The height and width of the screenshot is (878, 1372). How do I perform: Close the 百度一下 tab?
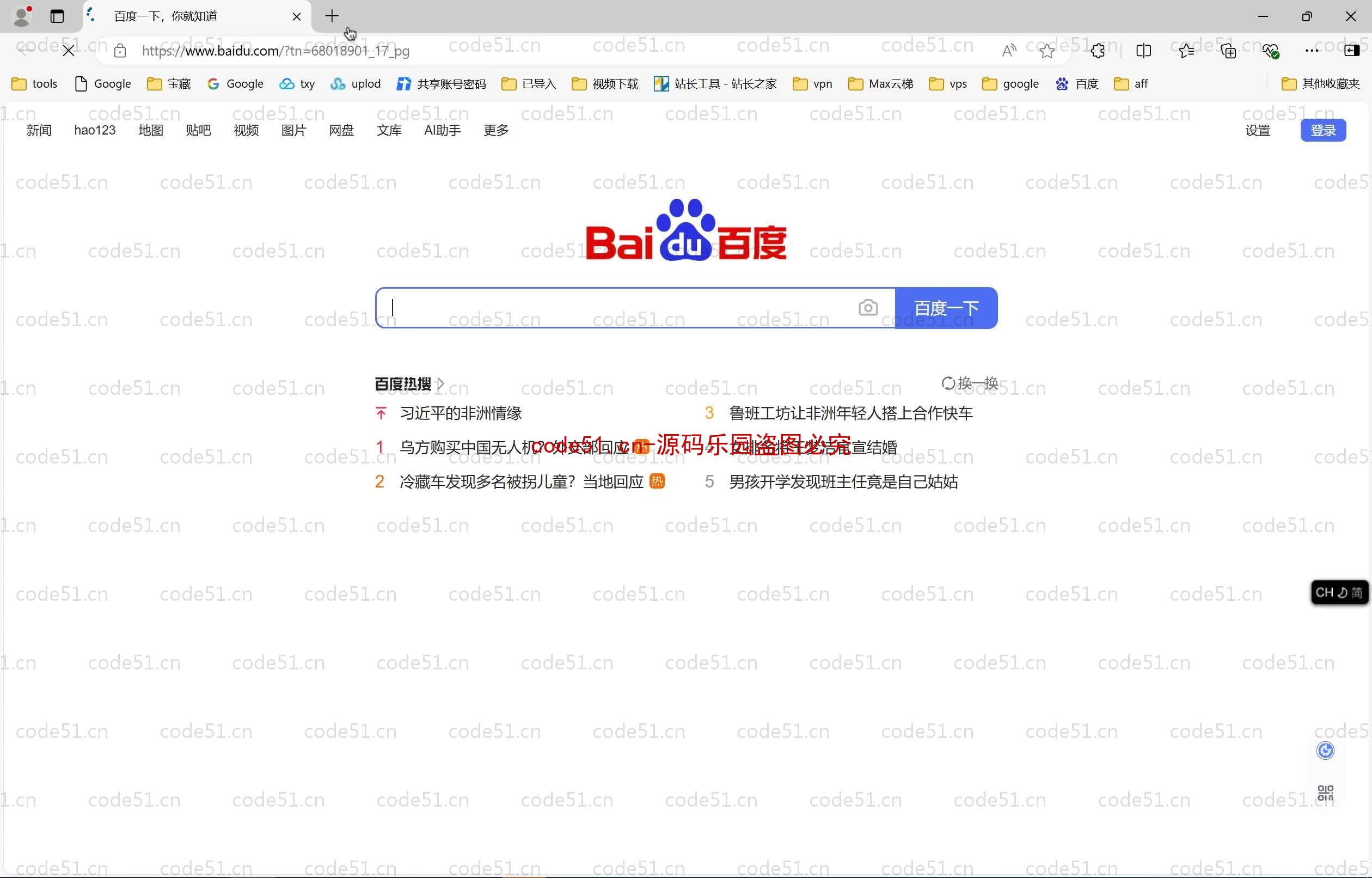(296, 16)
